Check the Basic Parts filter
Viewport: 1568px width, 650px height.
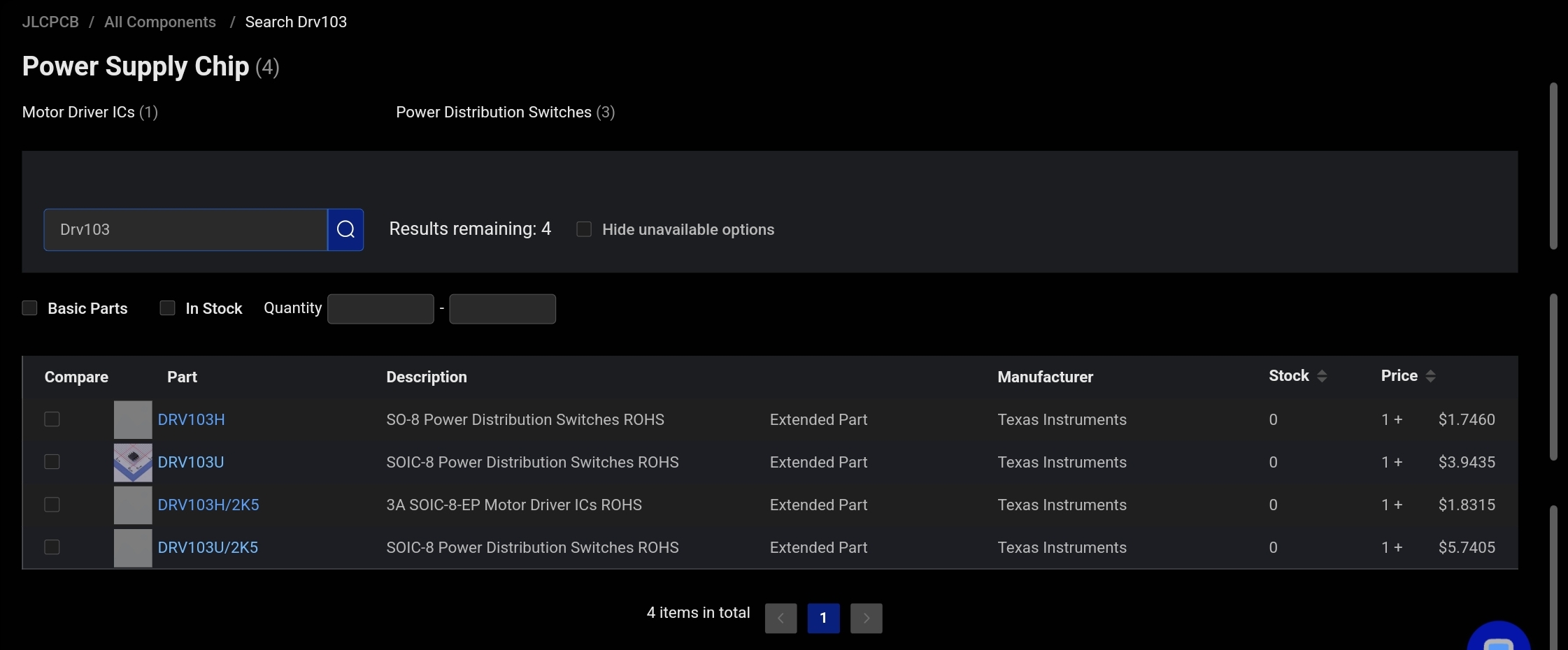[29, 308]
